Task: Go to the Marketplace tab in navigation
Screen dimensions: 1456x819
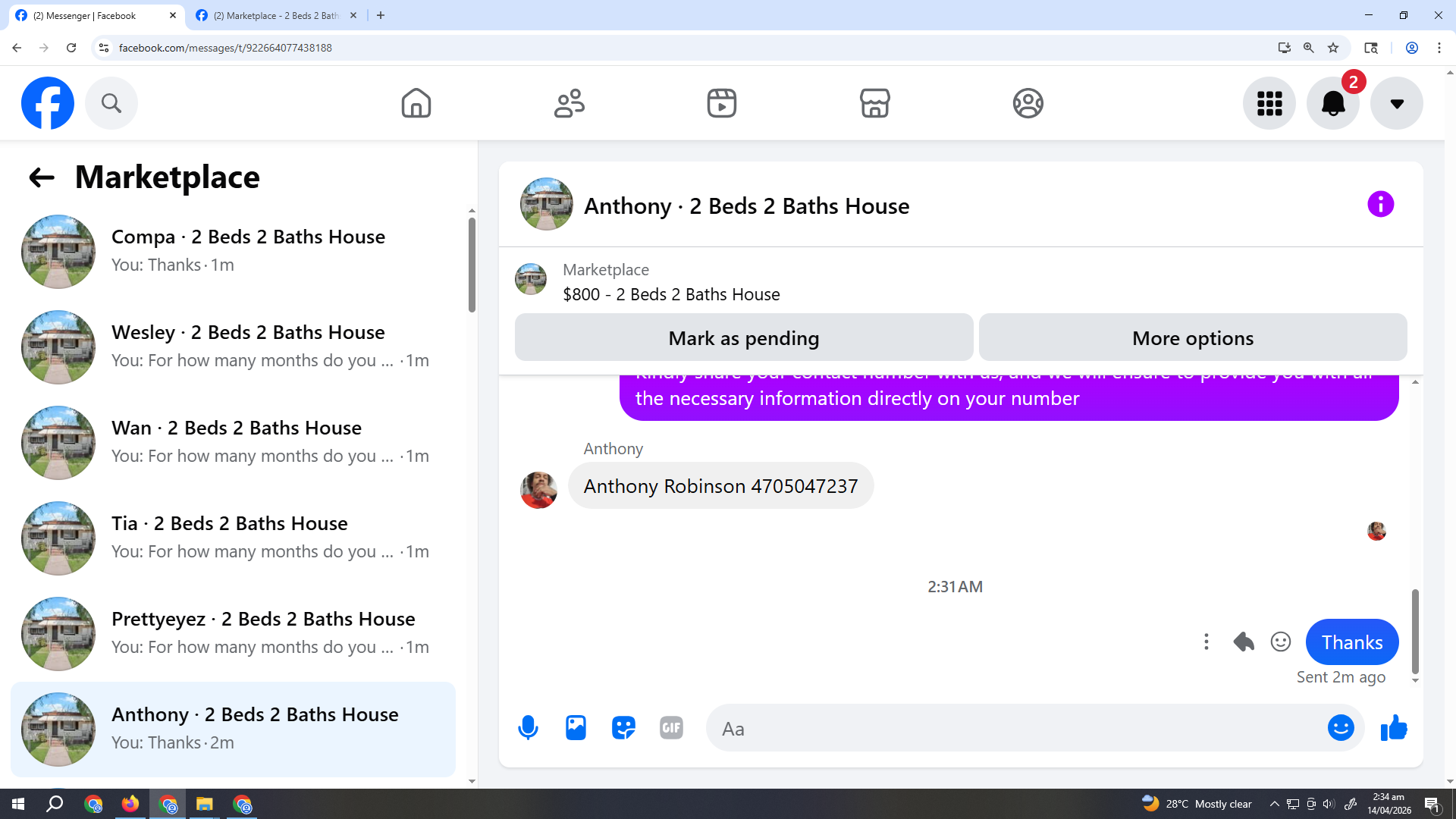Action: point(874,103)
